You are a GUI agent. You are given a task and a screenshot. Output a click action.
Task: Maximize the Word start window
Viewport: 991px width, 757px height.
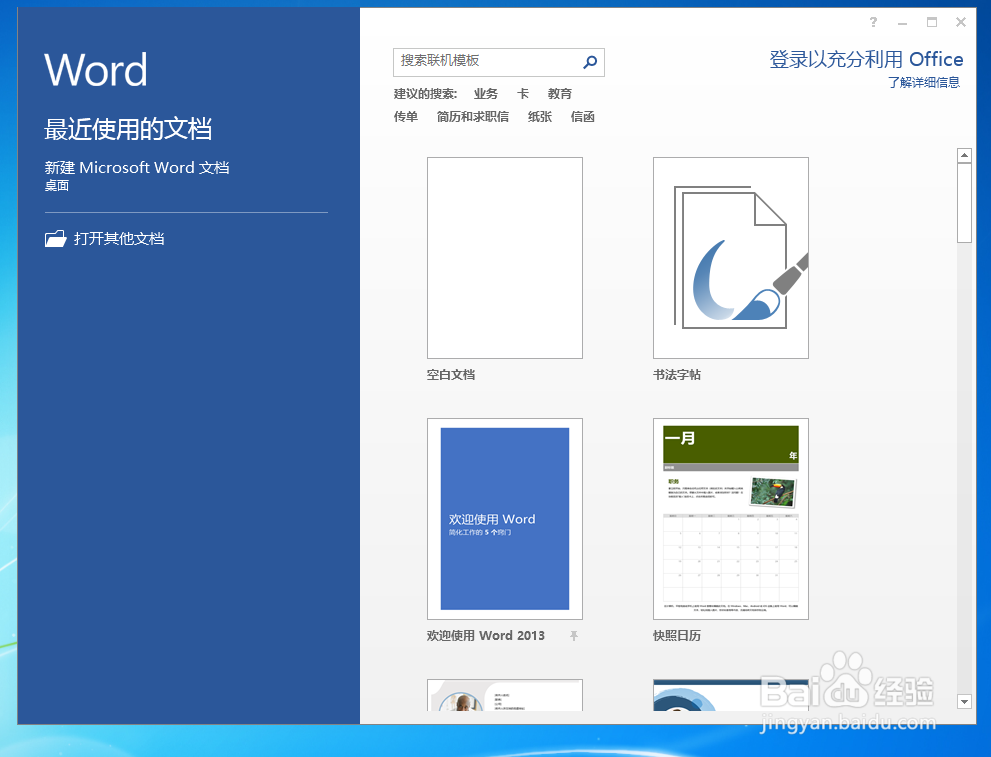(932, 22)
